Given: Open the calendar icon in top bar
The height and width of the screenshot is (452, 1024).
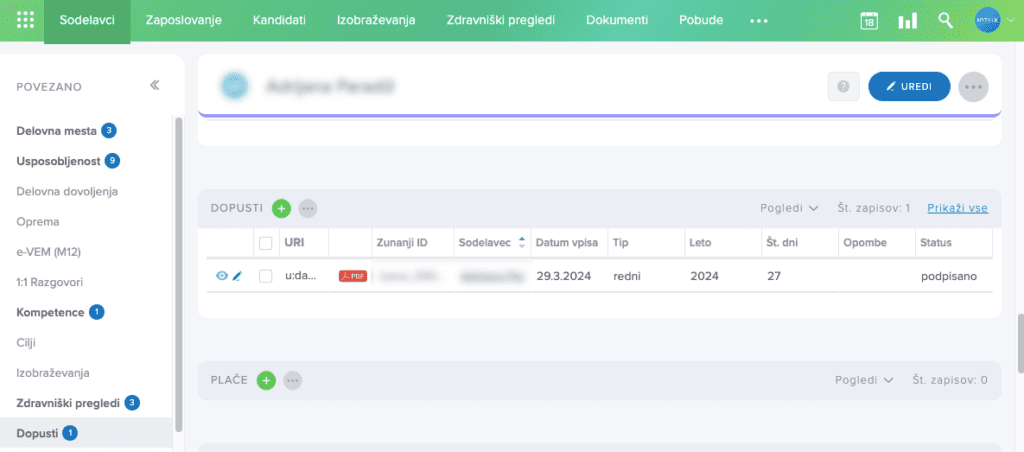Looking at the screenshot, I should point(869,21).
